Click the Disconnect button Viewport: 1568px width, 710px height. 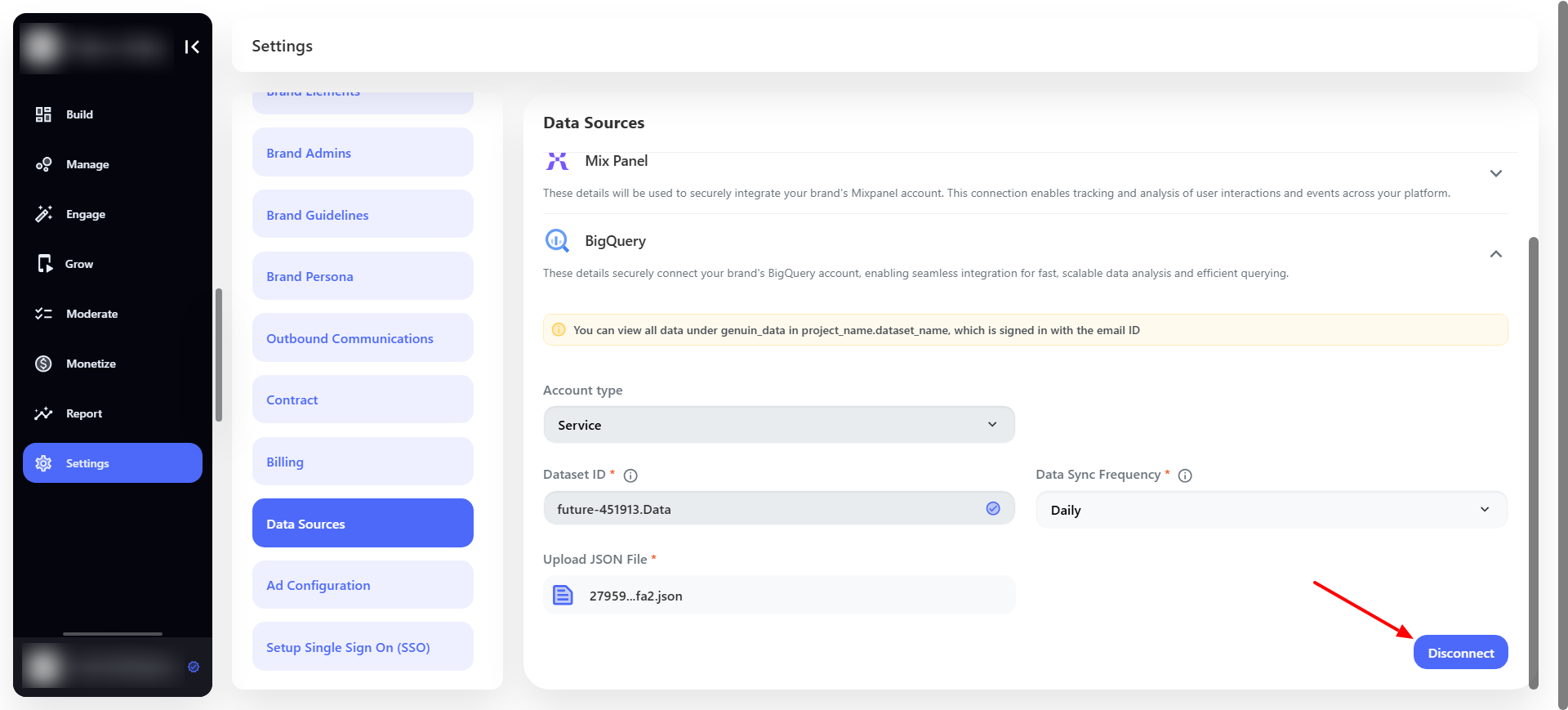pos(1460,652)
